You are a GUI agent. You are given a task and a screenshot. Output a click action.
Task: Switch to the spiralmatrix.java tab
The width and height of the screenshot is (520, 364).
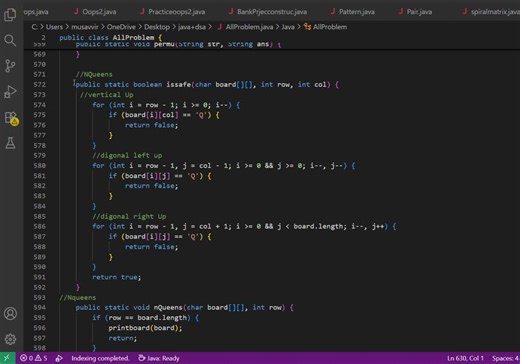[x=492, y=12]
